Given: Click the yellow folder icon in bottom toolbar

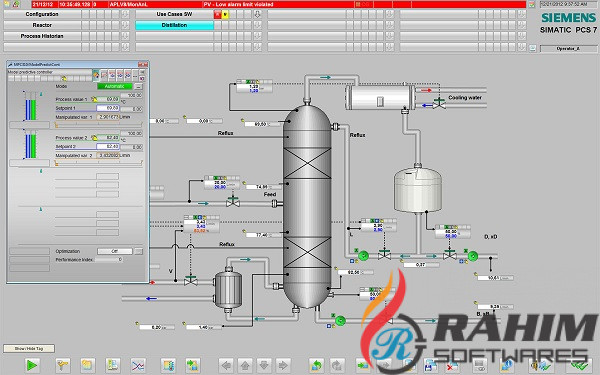Looking at the screenshot, I should (x=88, y=365).
